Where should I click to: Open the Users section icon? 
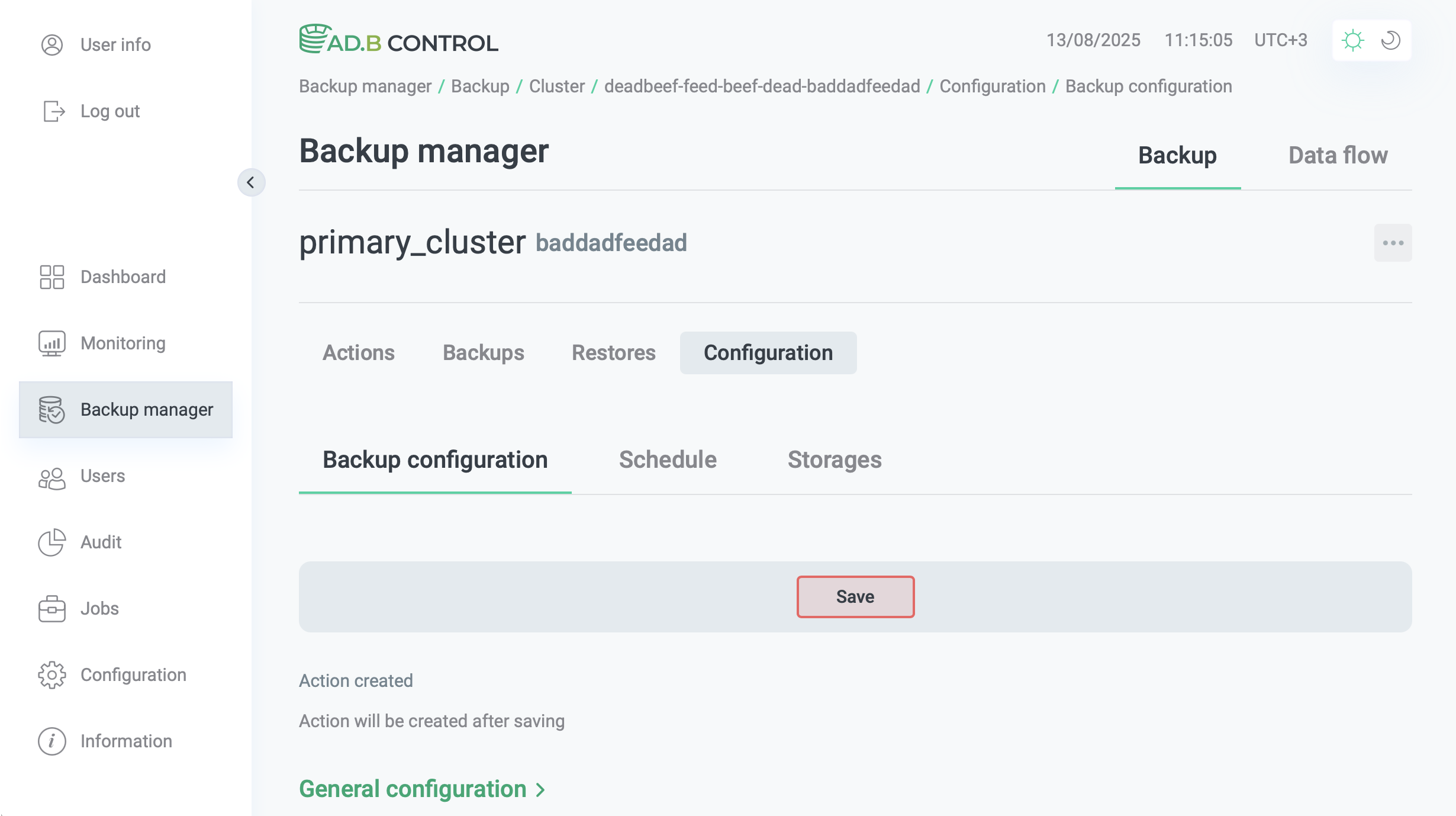pyautogui.click(x=51, y=476)
